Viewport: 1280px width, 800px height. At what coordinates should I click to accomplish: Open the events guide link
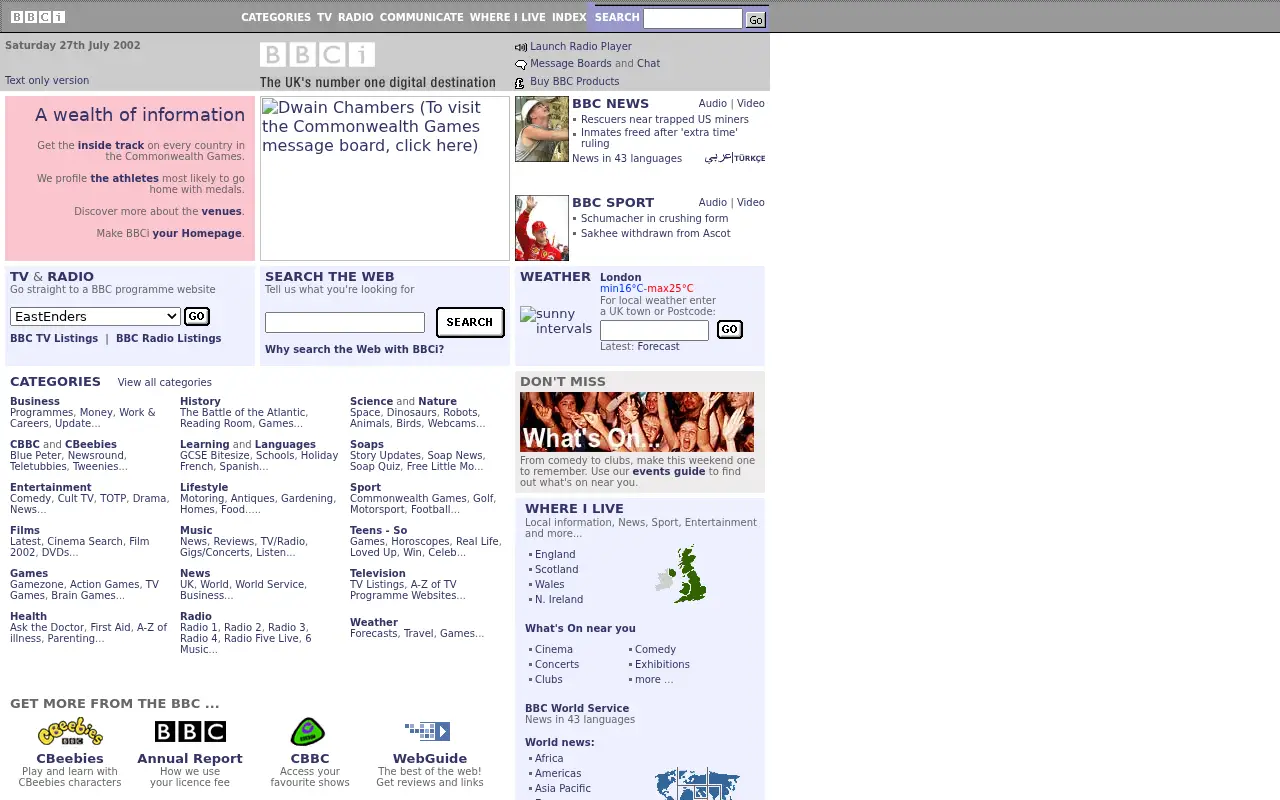[669, 471]
